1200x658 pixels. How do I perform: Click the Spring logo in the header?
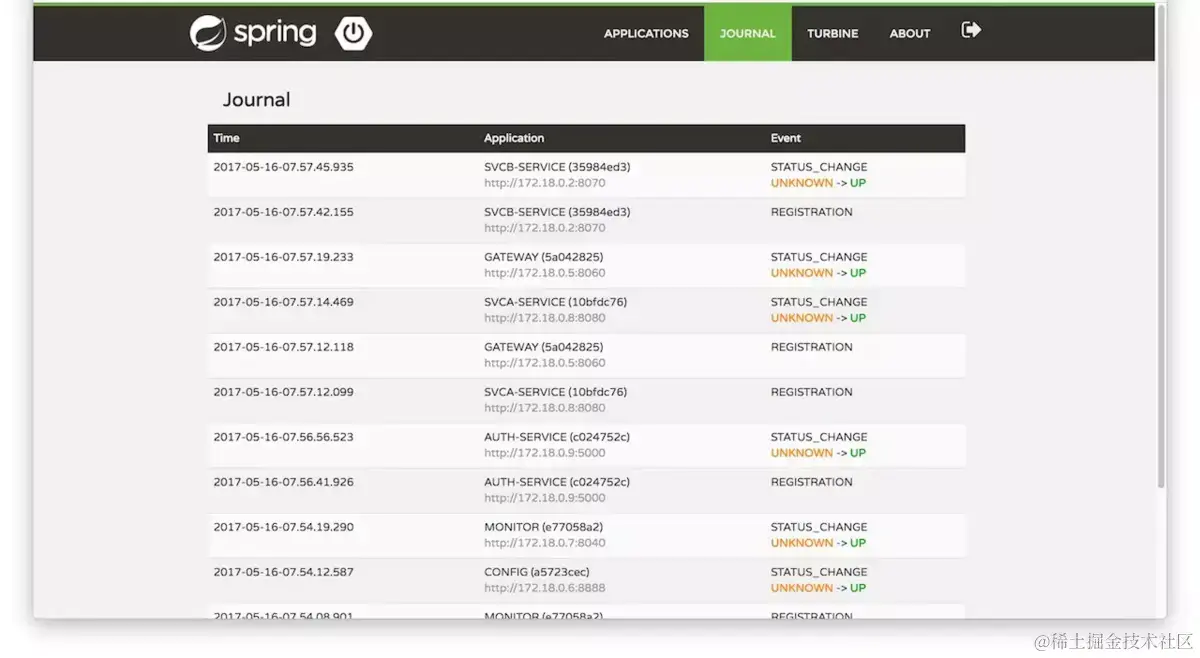coord(253,33)
